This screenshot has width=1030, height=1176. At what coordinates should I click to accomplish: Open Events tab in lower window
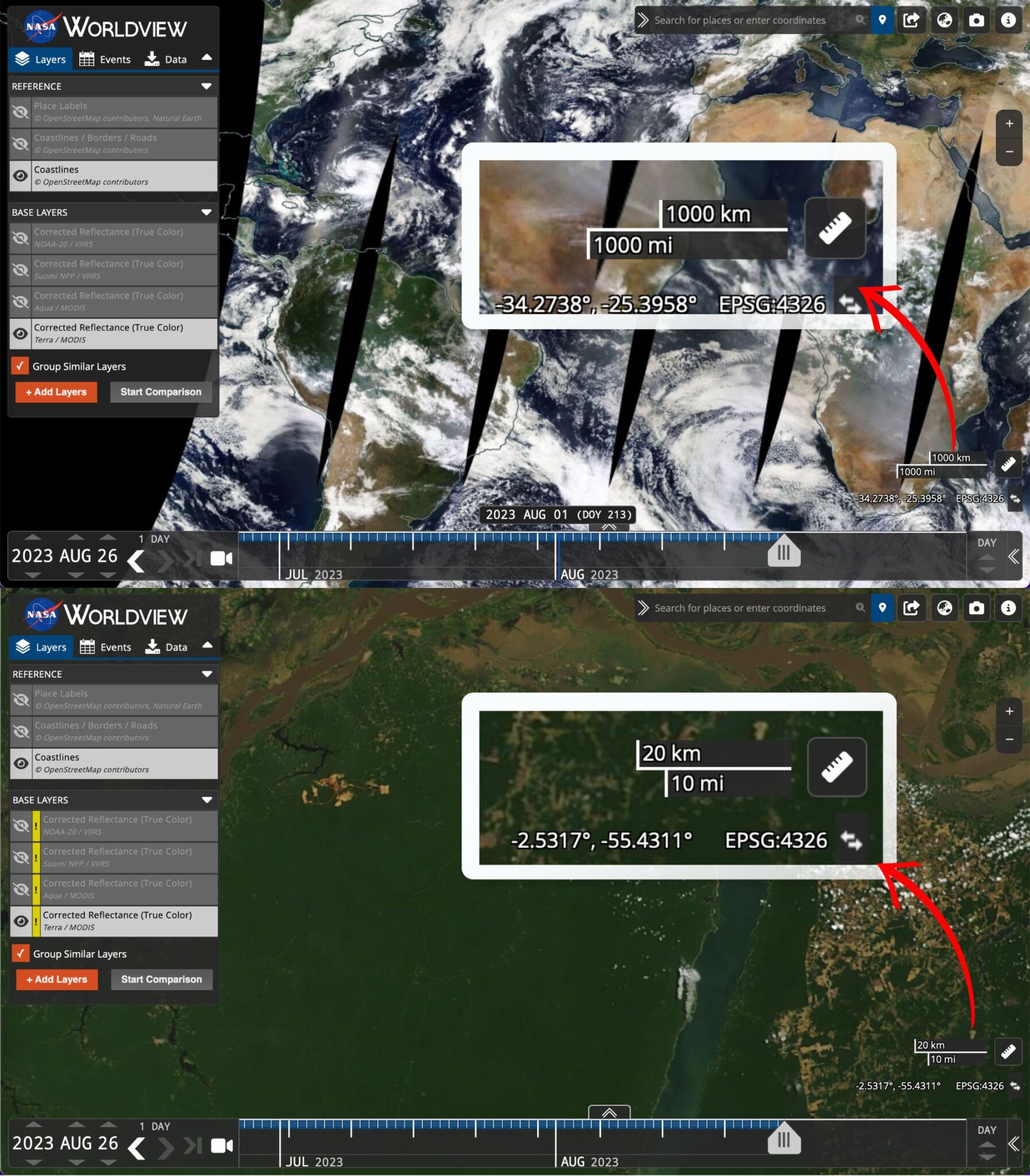(106, 647)
